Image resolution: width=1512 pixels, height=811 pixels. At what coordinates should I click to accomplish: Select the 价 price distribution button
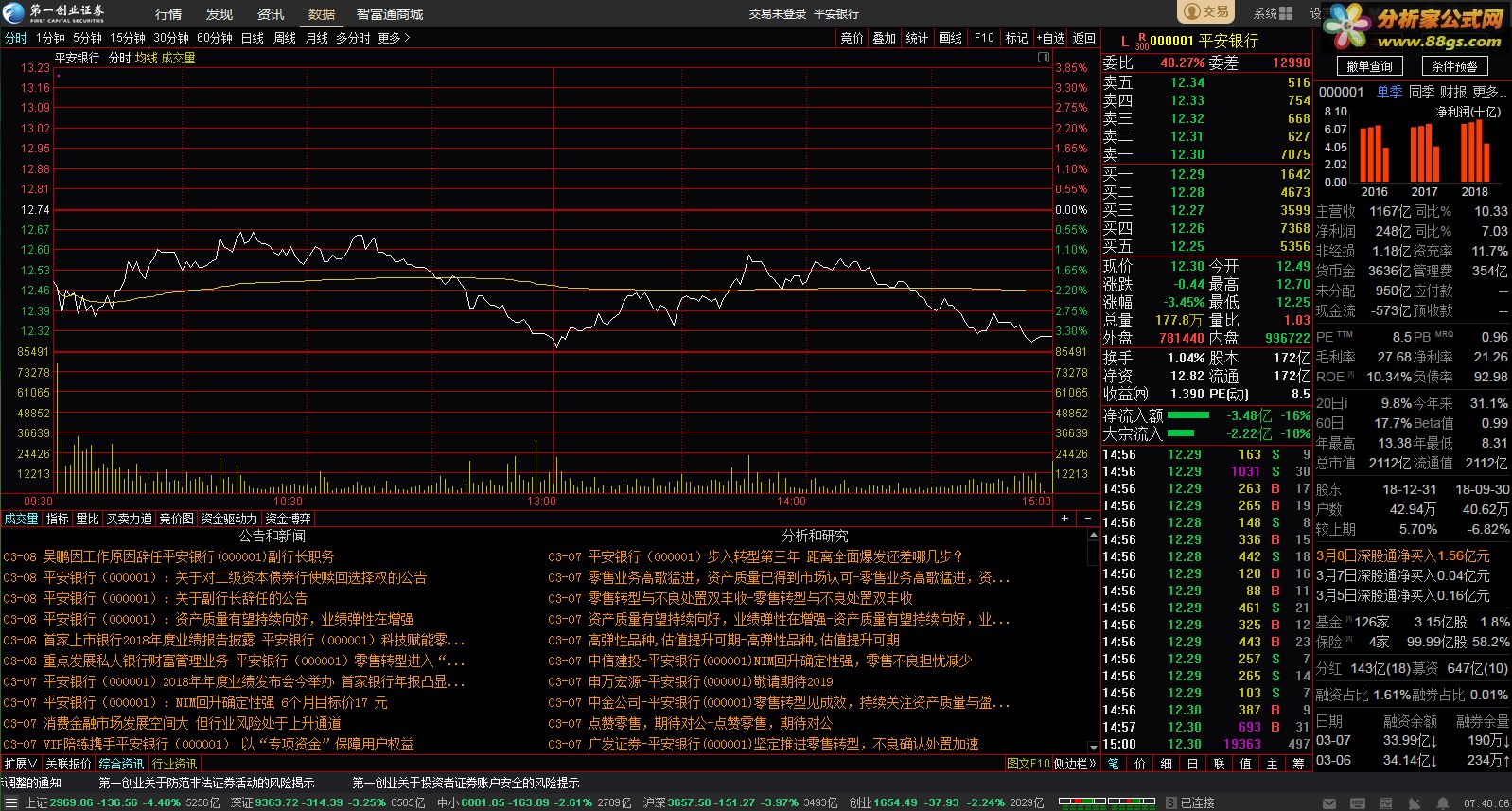click(1140, 763)
